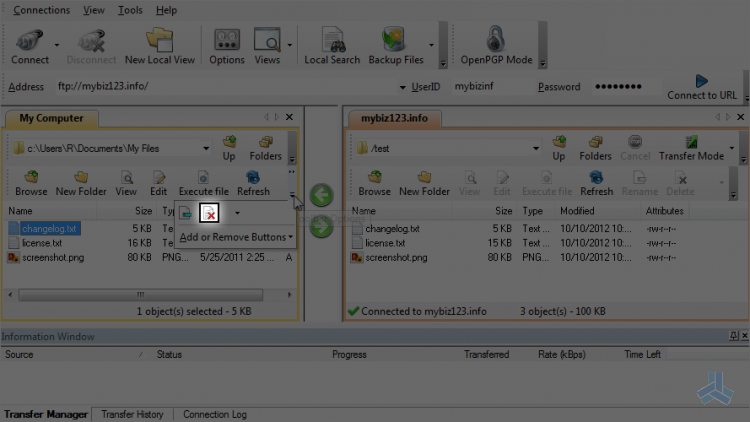This screenshot has height=422, width=750.
Task: Switch to the Connection Log tab
Action: click(215, 414)
